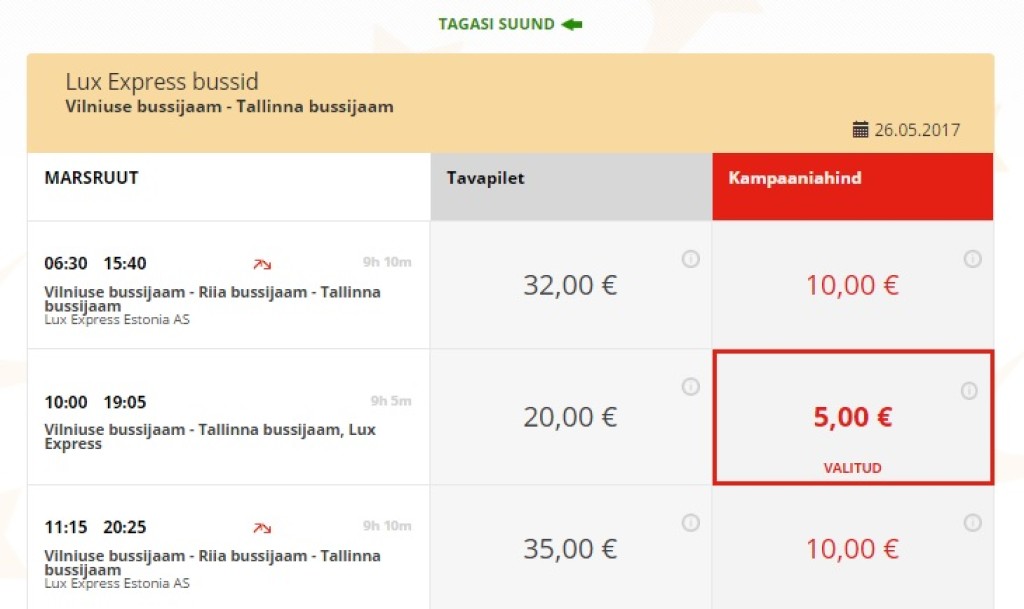
Task: Open the 10:00 Vilniuse - Tallinna route details
Action: click(x=228, y=417)
